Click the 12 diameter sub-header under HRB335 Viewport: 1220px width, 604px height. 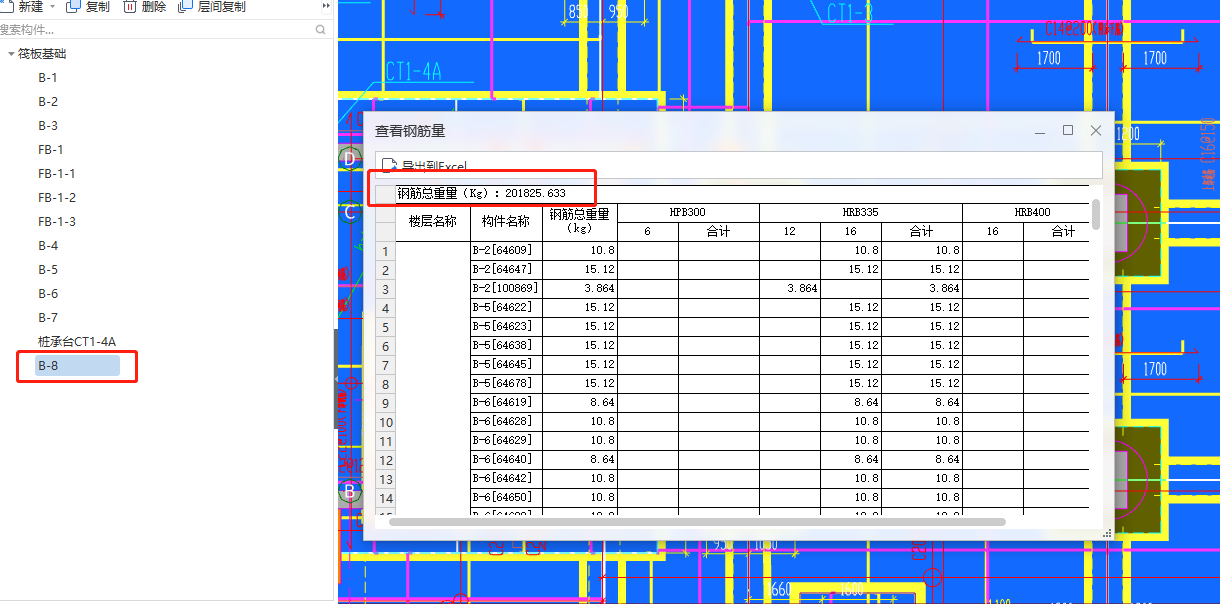coord(790,232)
